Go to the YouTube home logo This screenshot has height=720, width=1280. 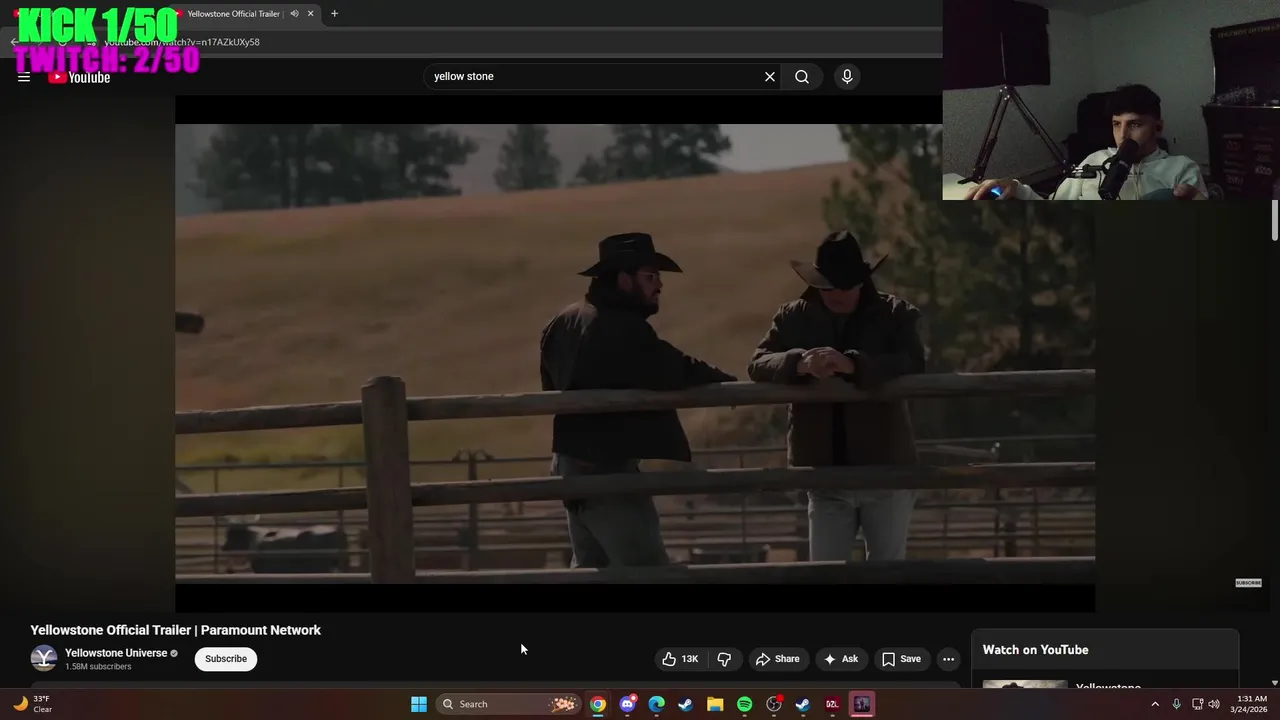[79, 77]
